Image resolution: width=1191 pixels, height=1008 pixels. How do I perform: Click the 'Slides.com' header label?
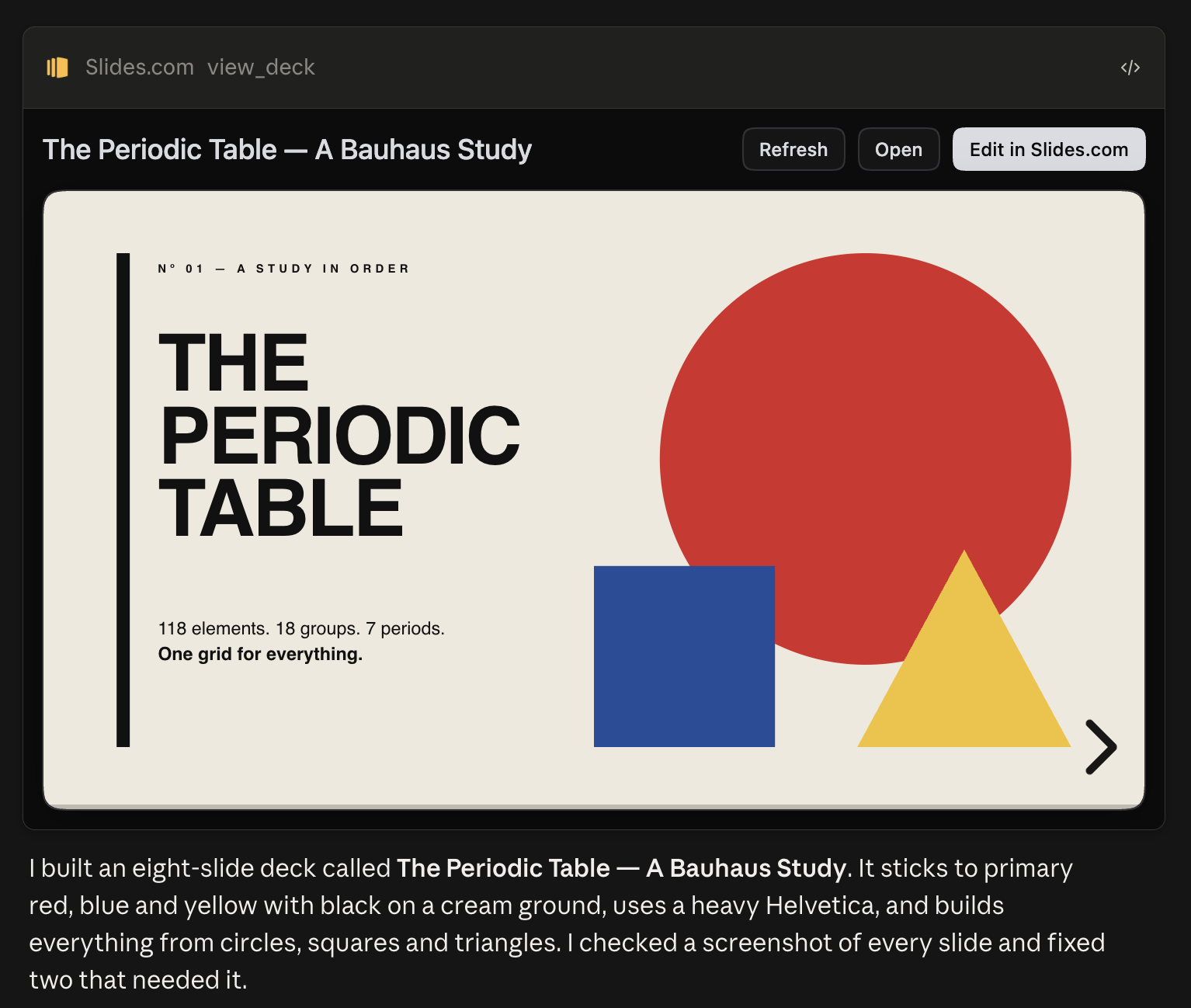[x=140, y=68]
